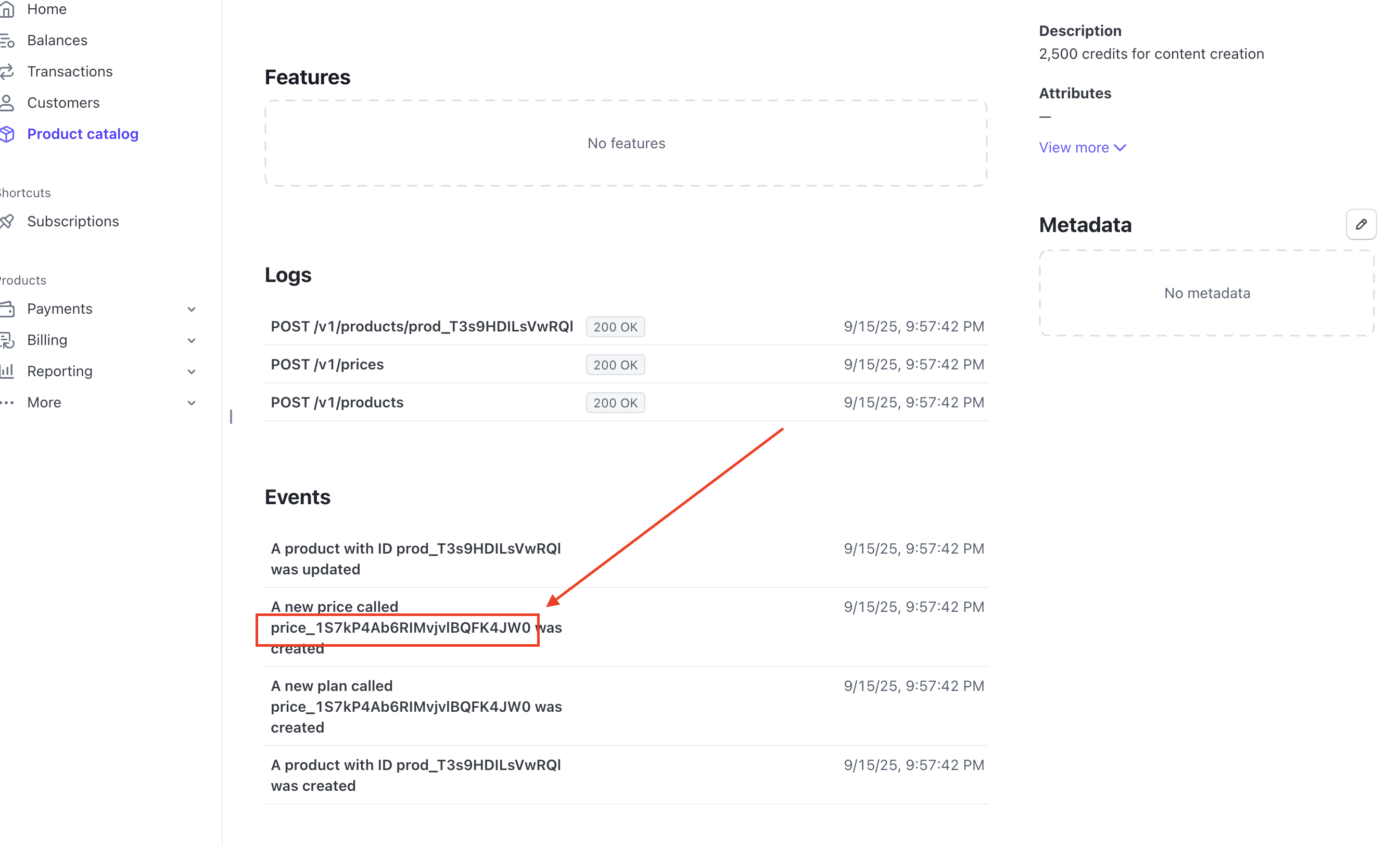Viewport: 1400px width, 846px height.
Task: Click 200 OK badge on POST /v1/prices
Action: point(615,365)
